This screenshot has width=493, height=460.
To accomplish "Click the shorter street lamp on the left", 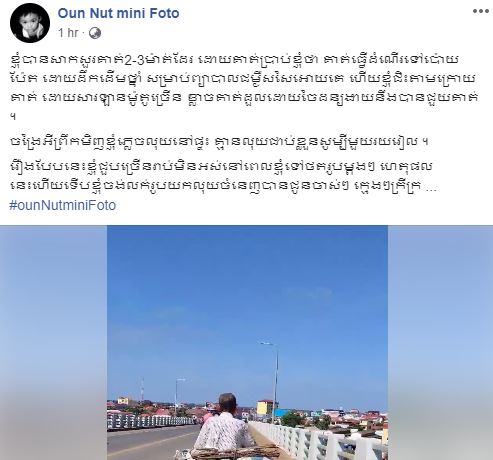I will pos(177,397).
